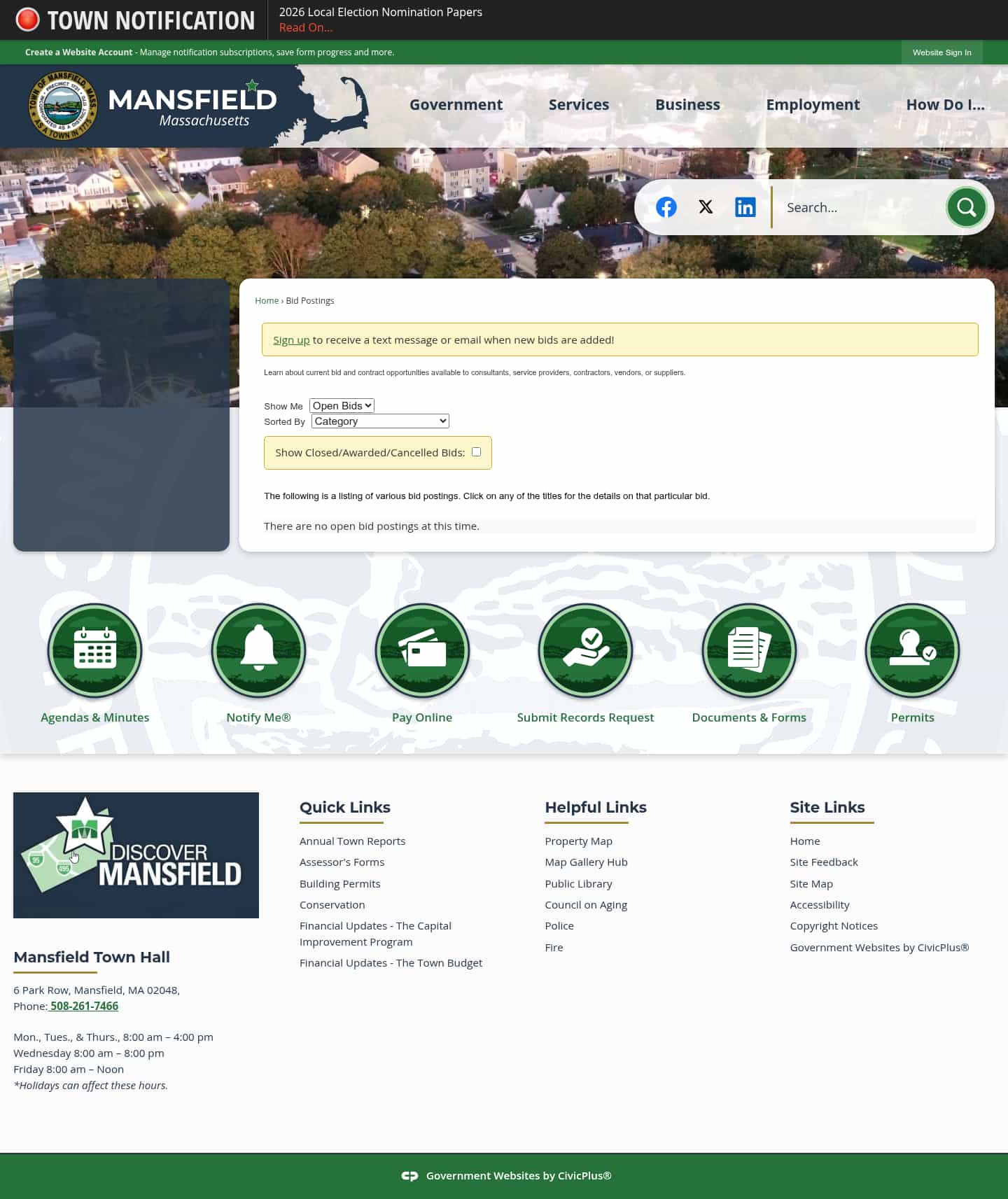This screenshot has width=1008, height=1199.
Task: Open the Documents & Forms papers icon
Action: (749, 651)
